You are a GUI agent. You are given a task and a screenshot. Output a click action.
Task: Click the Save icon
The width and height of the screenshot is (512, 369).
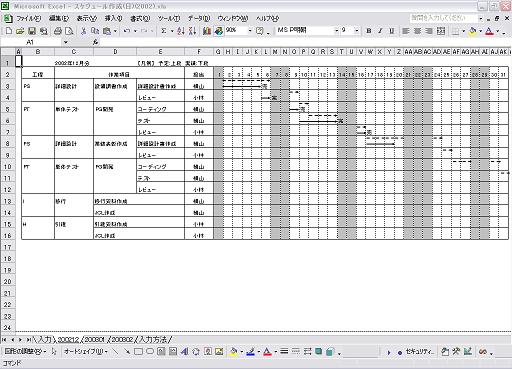tap(32, 31)
